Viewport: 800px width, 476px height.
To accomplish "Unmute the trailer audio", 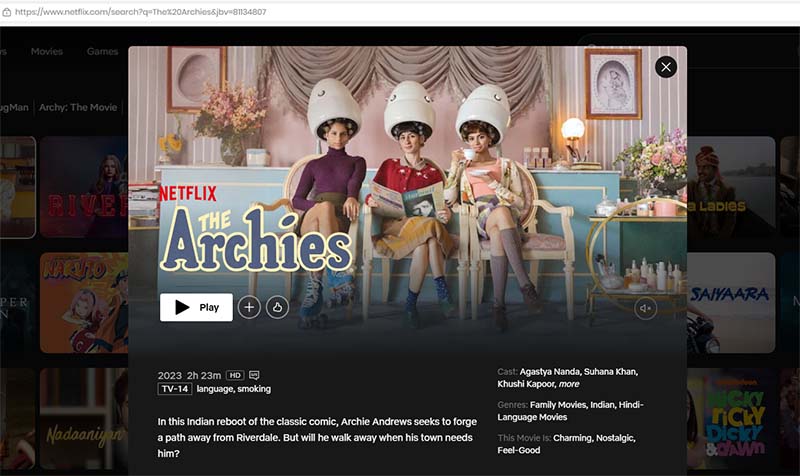I will pos(645,308).
